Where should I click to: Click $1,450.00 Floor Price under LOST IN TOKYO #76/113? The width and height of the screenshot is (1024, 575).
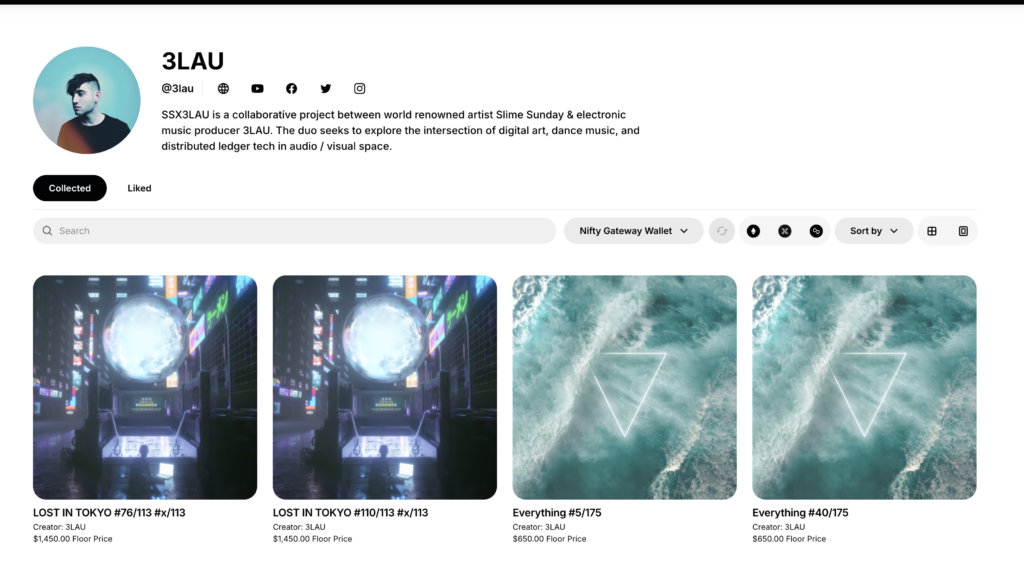point(72,539)
